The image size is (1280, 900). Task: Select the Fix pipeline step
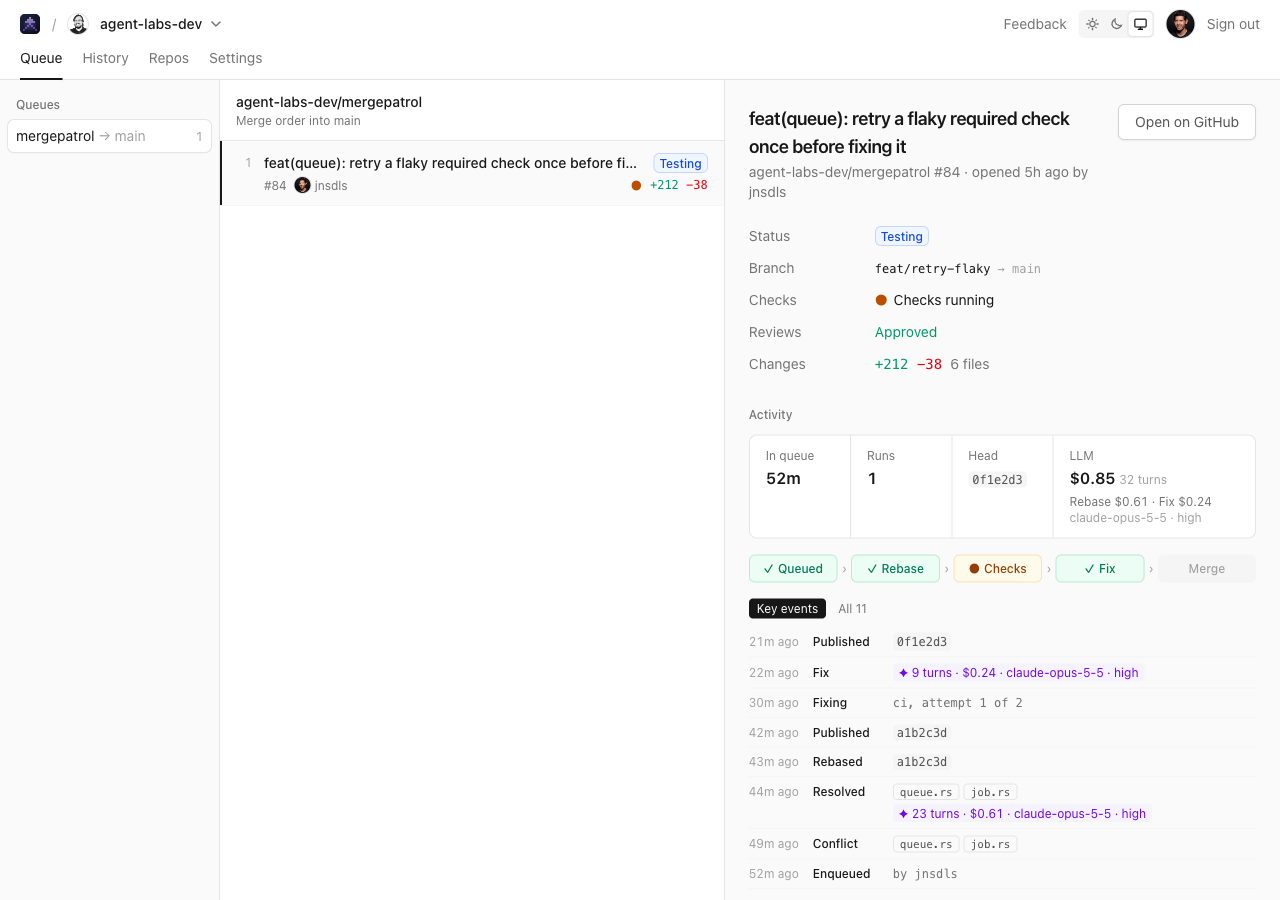point(1099,568)
